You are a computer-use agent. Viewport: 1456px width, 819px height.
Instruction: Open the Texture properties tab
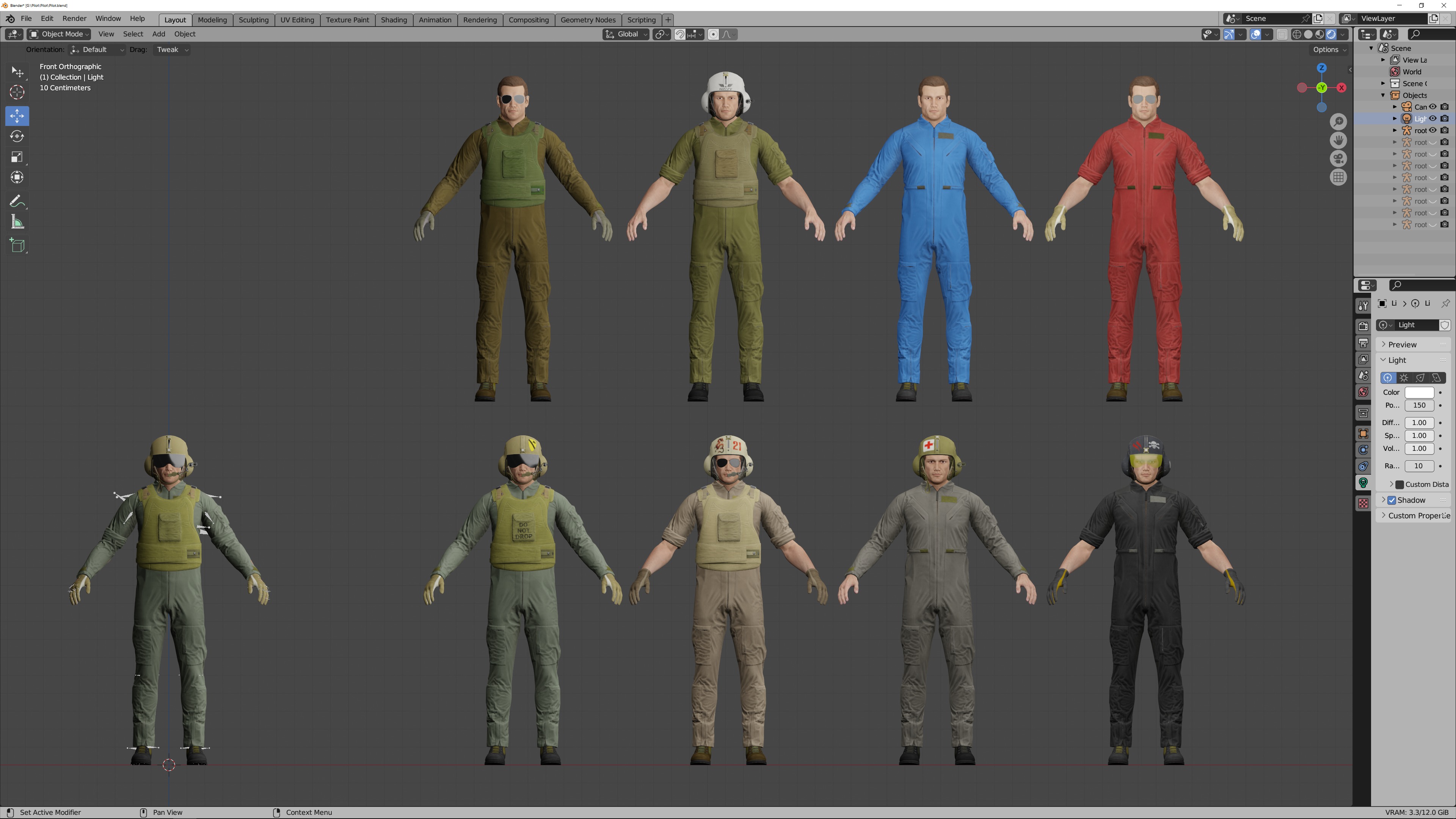click(1363, 504)
